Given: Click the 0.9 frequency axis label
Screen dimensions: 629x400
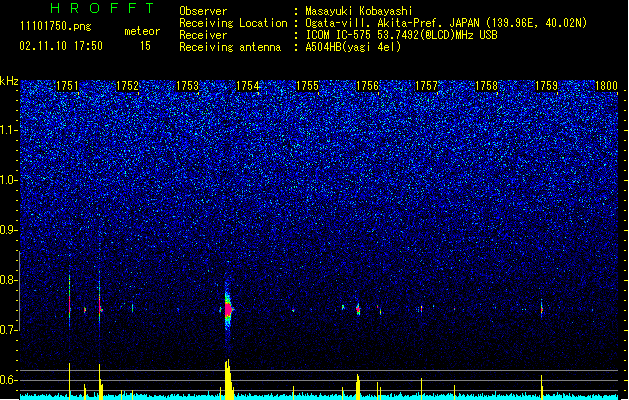Looking at the screenshot, I should click(x=9, y=230).
